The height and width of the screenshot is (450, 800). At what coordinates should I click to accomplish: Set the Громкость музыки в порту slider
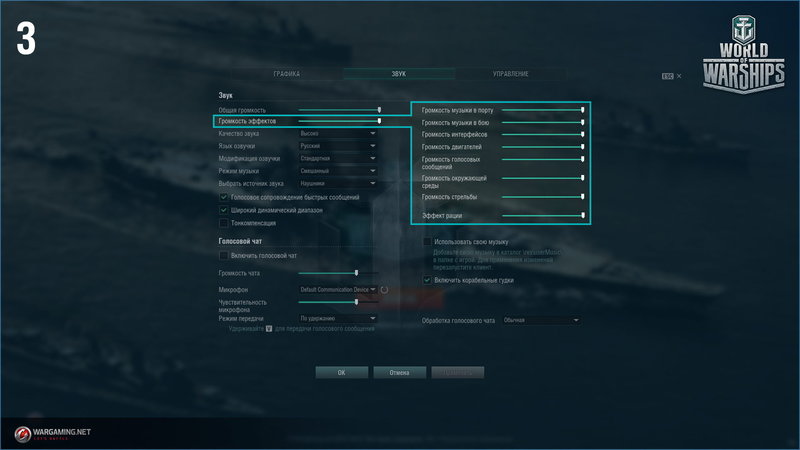(x=543, y=110)
